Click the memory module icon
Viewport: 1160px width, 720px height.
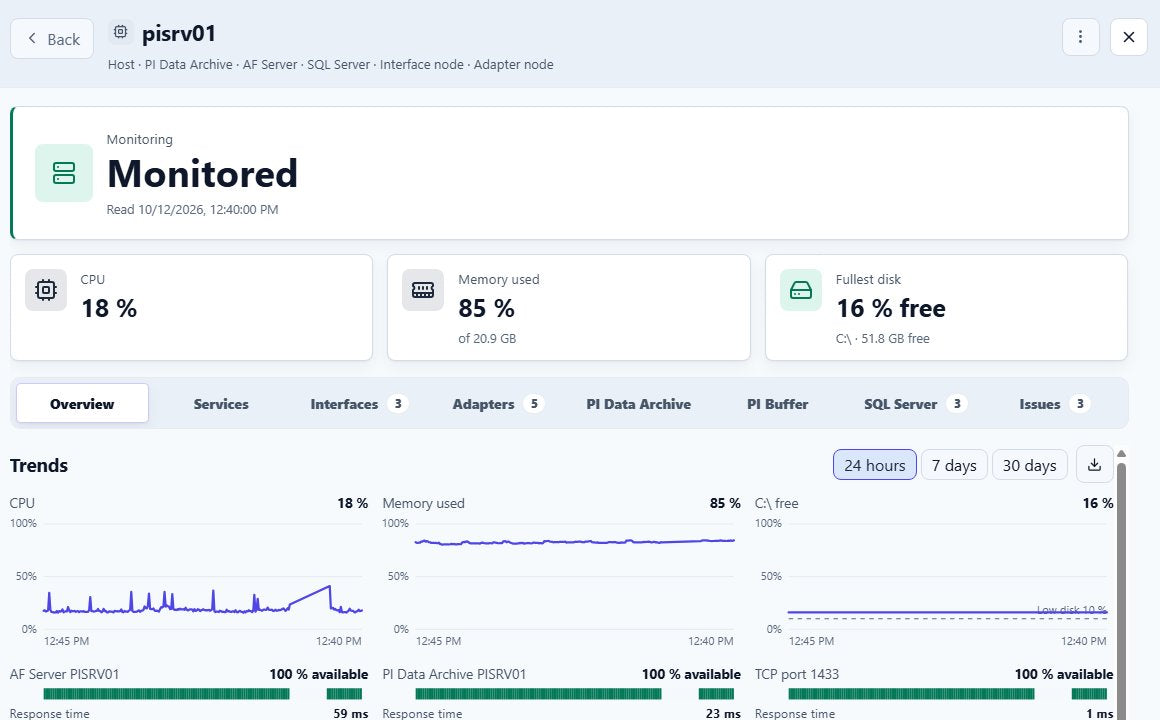(423, 290)
